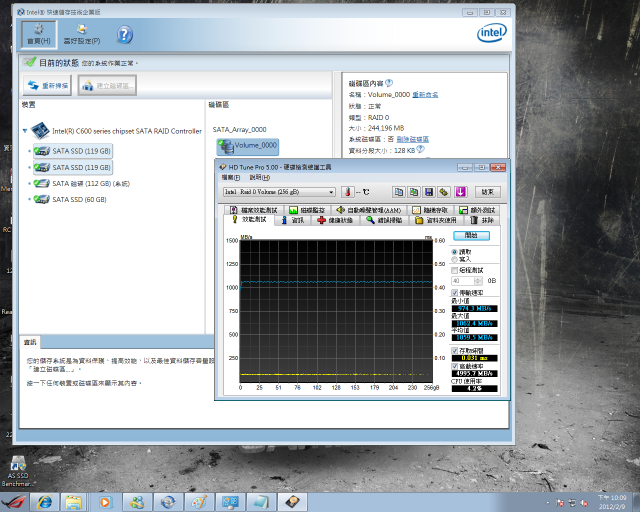Switch to the AAM noise management tab

tap(369, 210)
